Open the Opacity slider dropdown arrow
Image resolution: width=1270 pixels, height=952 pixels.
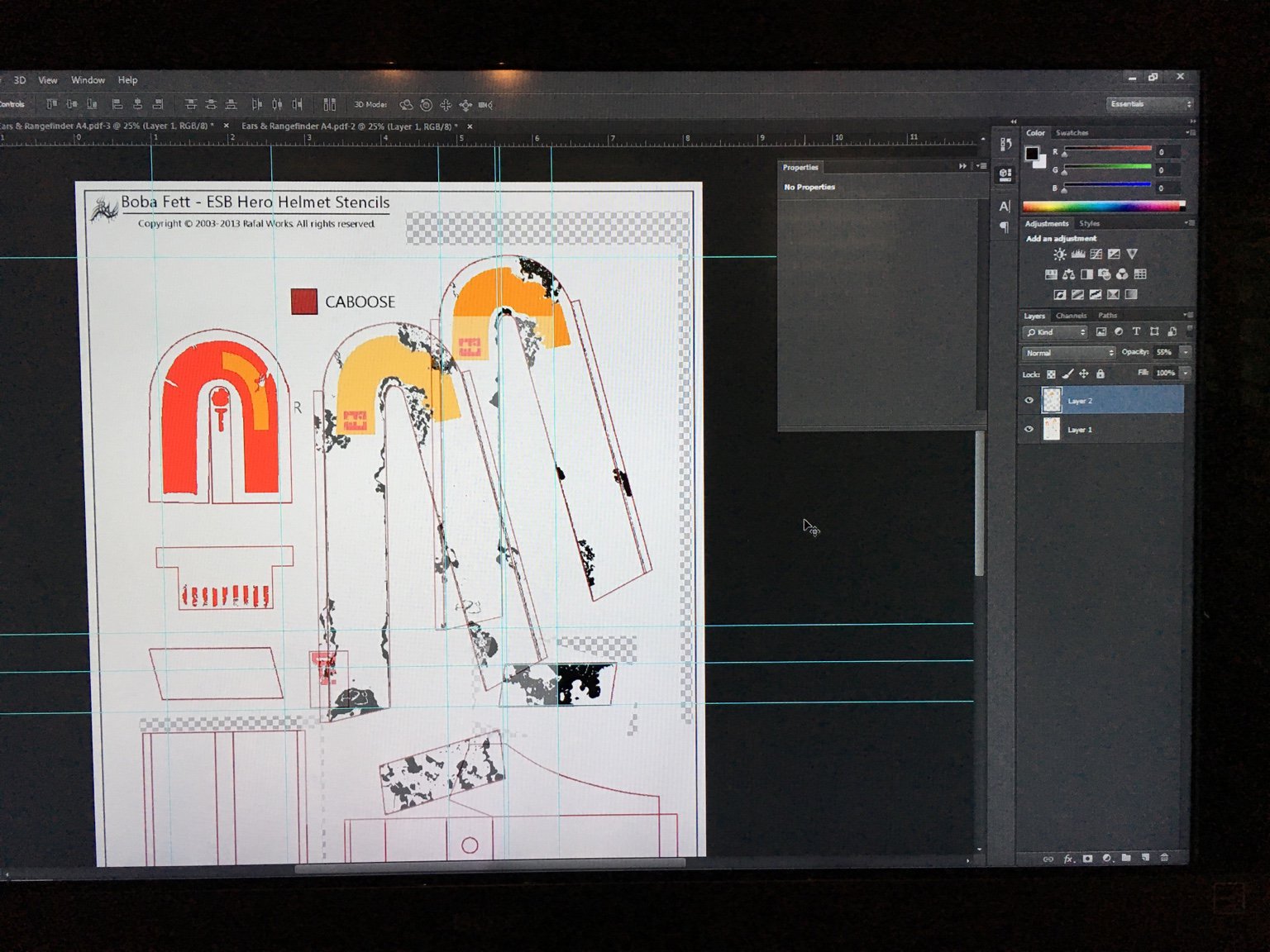click(1185, 352)
